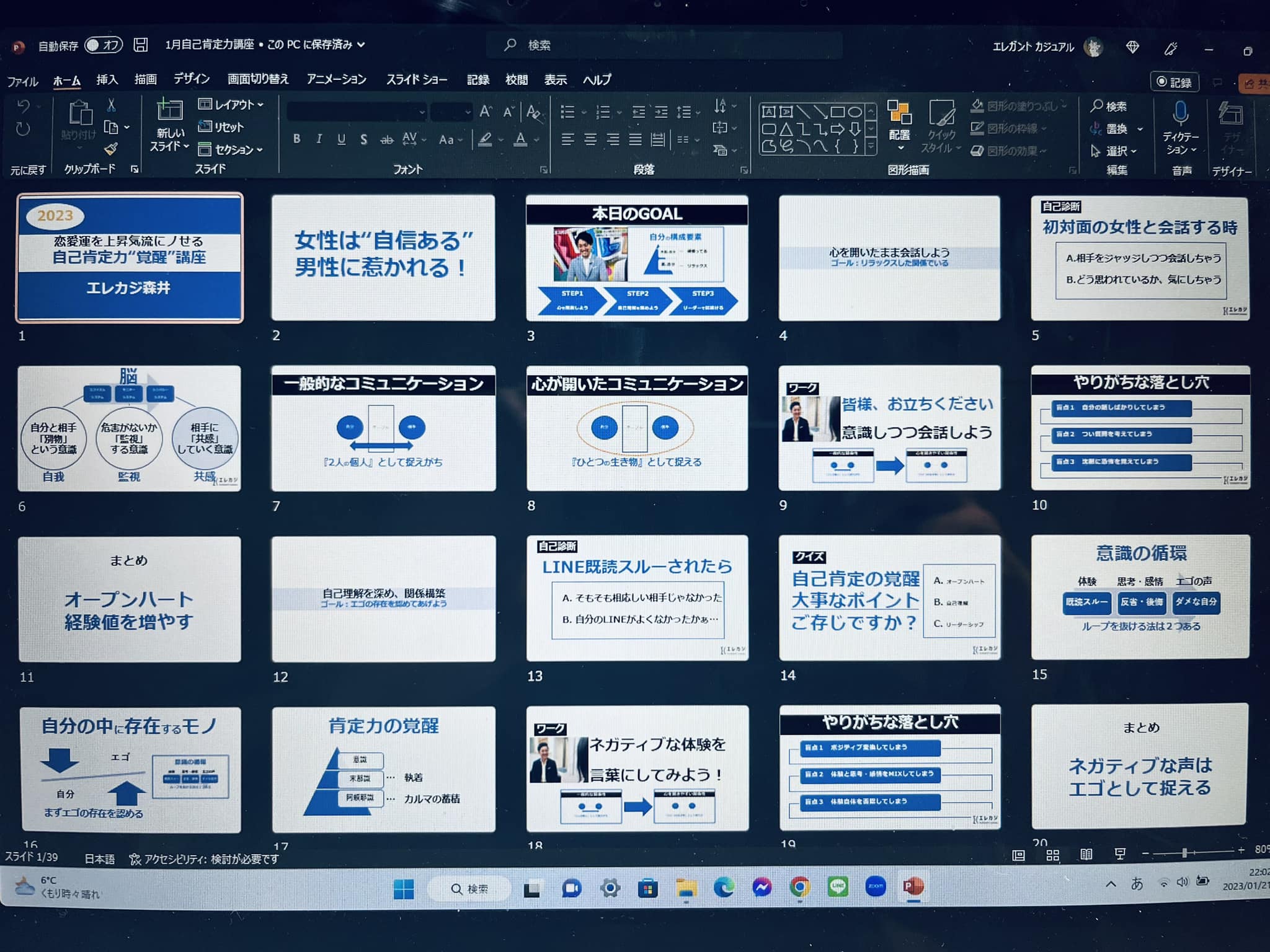Click the bulleted list icon
Screen dimensions: 1270x952
[567, 112]
